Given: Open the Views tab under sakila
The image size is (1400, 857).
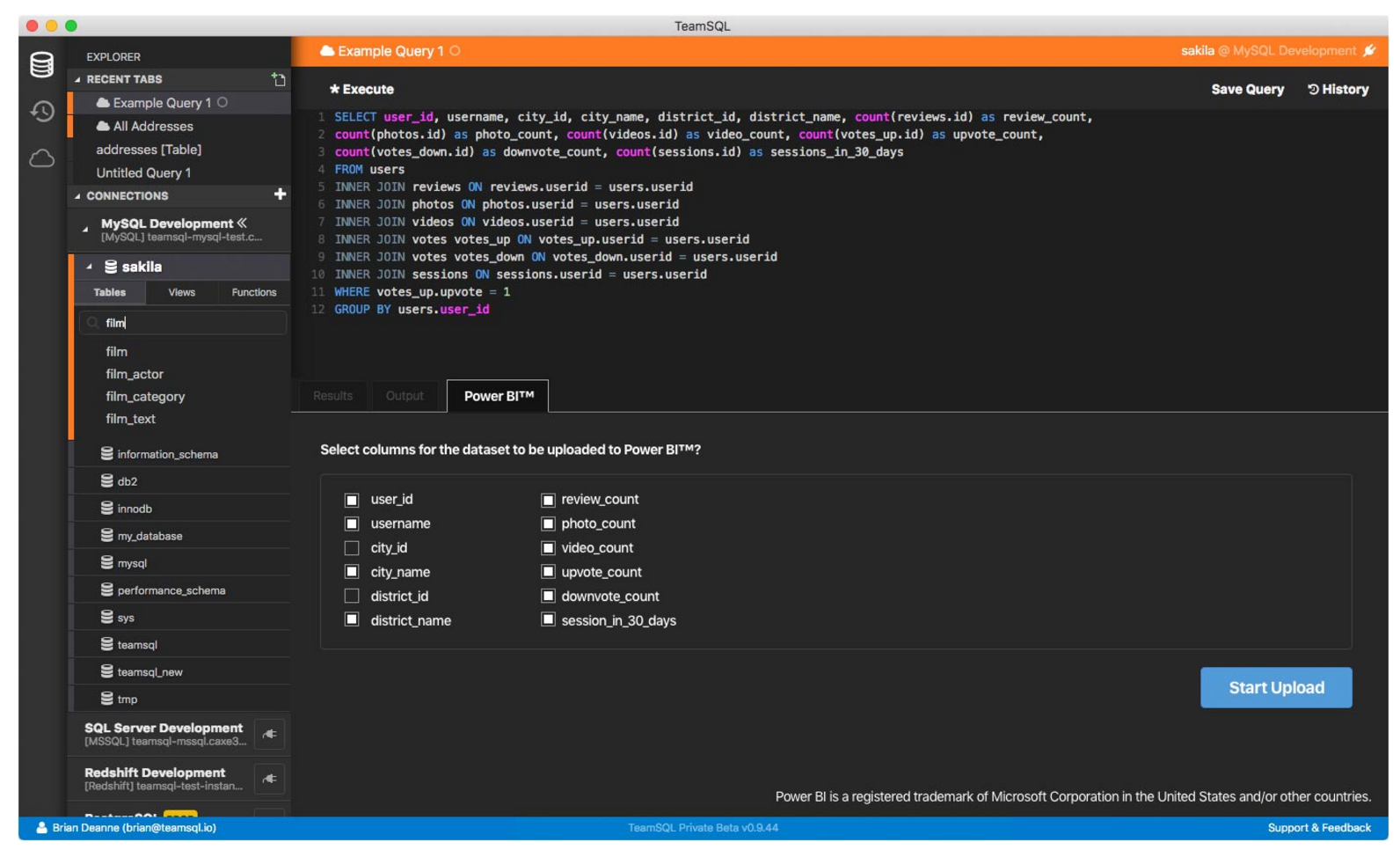Looking at the screenshot, I should pos(182,292).
